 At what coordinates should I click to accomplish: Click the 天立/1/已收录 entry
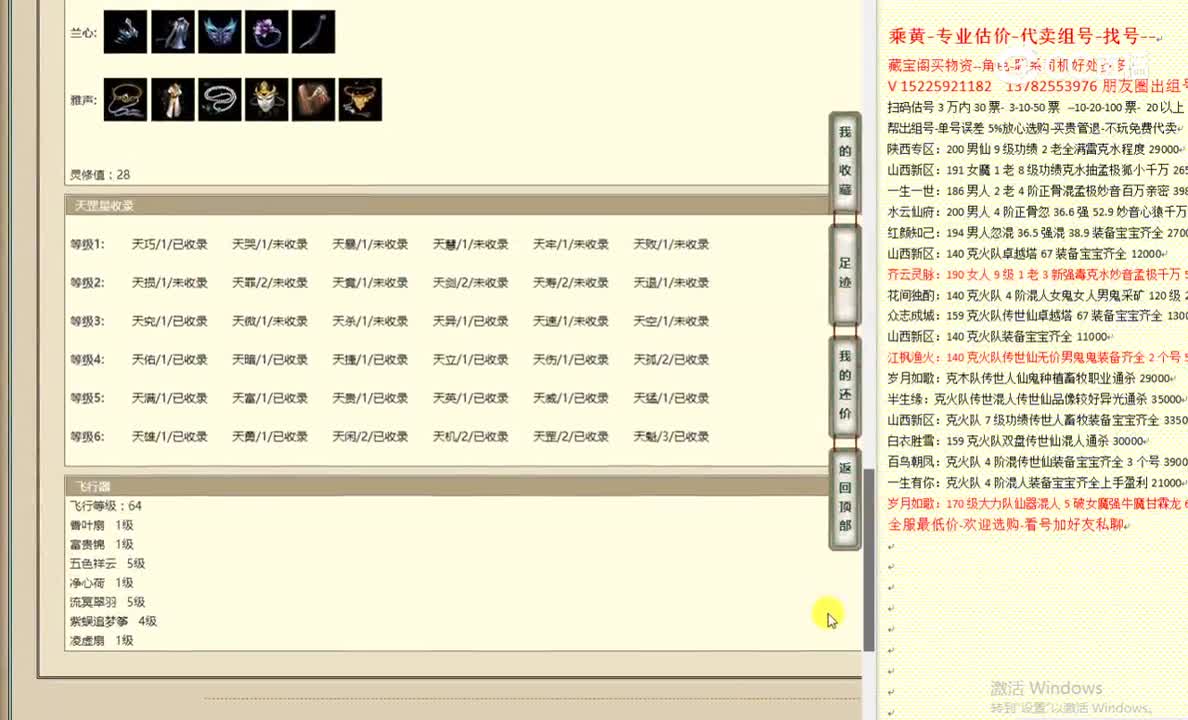point(471,359)
